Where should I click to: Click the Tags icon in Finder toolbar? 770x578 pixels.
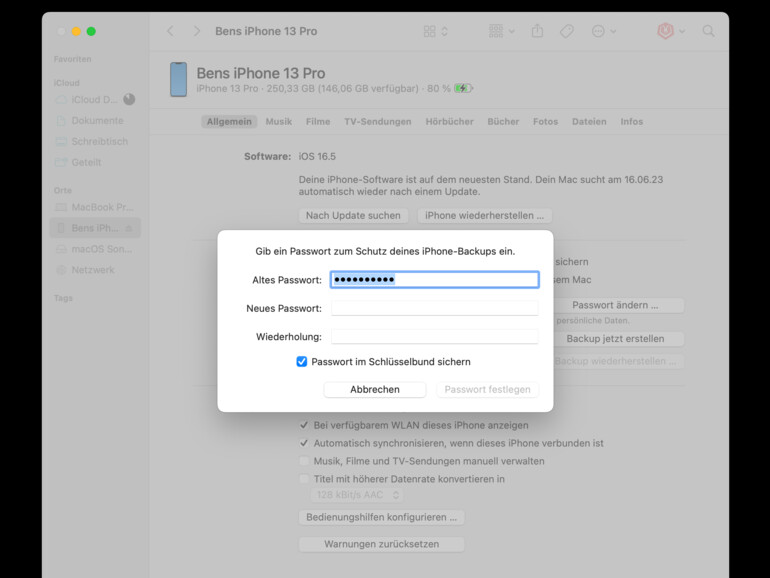coord(567,31)
